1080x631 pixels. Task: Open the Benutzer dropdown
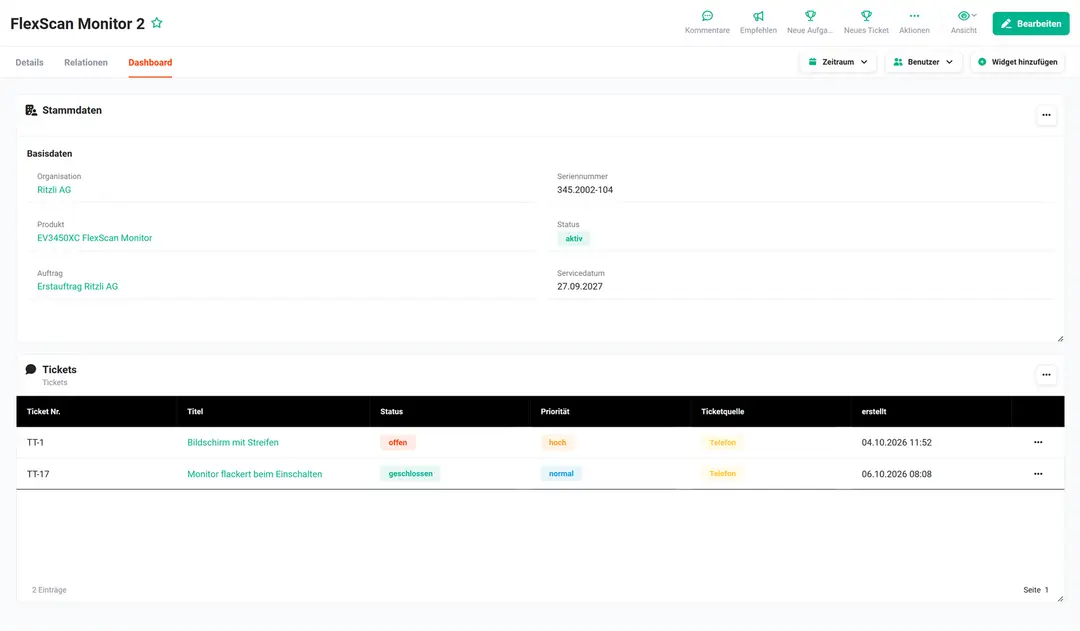(924, 62)
